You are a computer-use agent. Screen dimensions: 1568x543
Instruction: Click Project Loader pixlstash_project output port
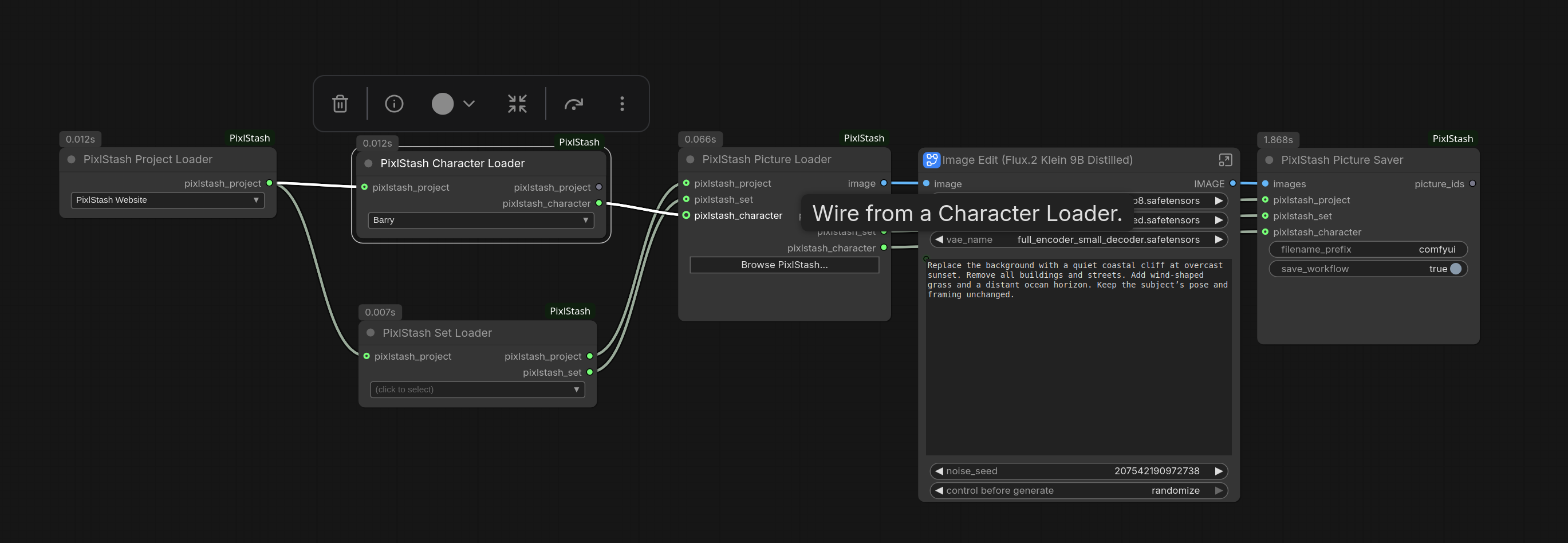point(269,183)
